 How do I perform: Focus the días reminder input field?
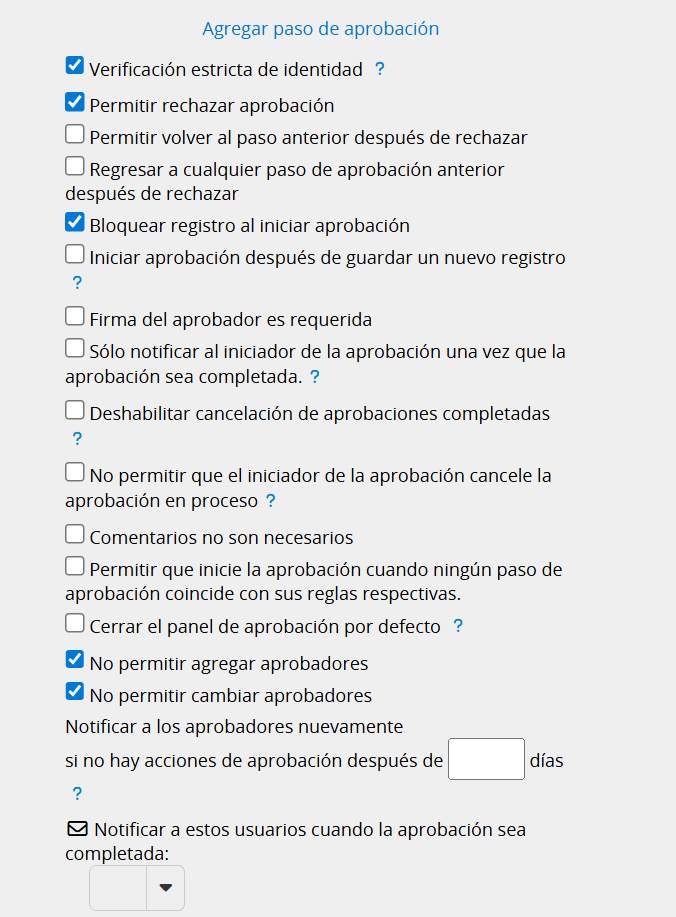point(487,759)
